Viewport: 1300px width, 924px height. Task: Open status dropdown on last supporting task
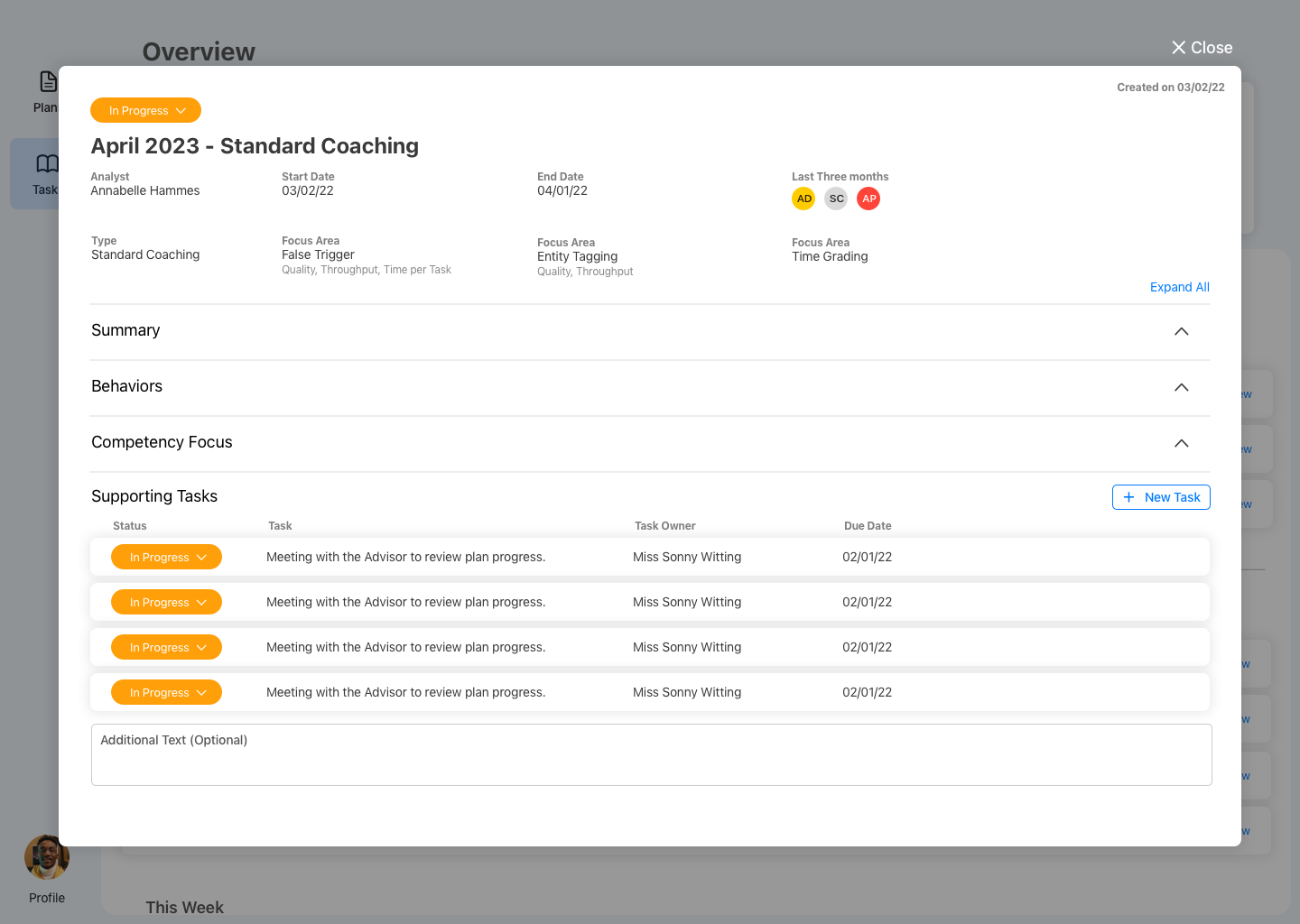coord(166,692)
